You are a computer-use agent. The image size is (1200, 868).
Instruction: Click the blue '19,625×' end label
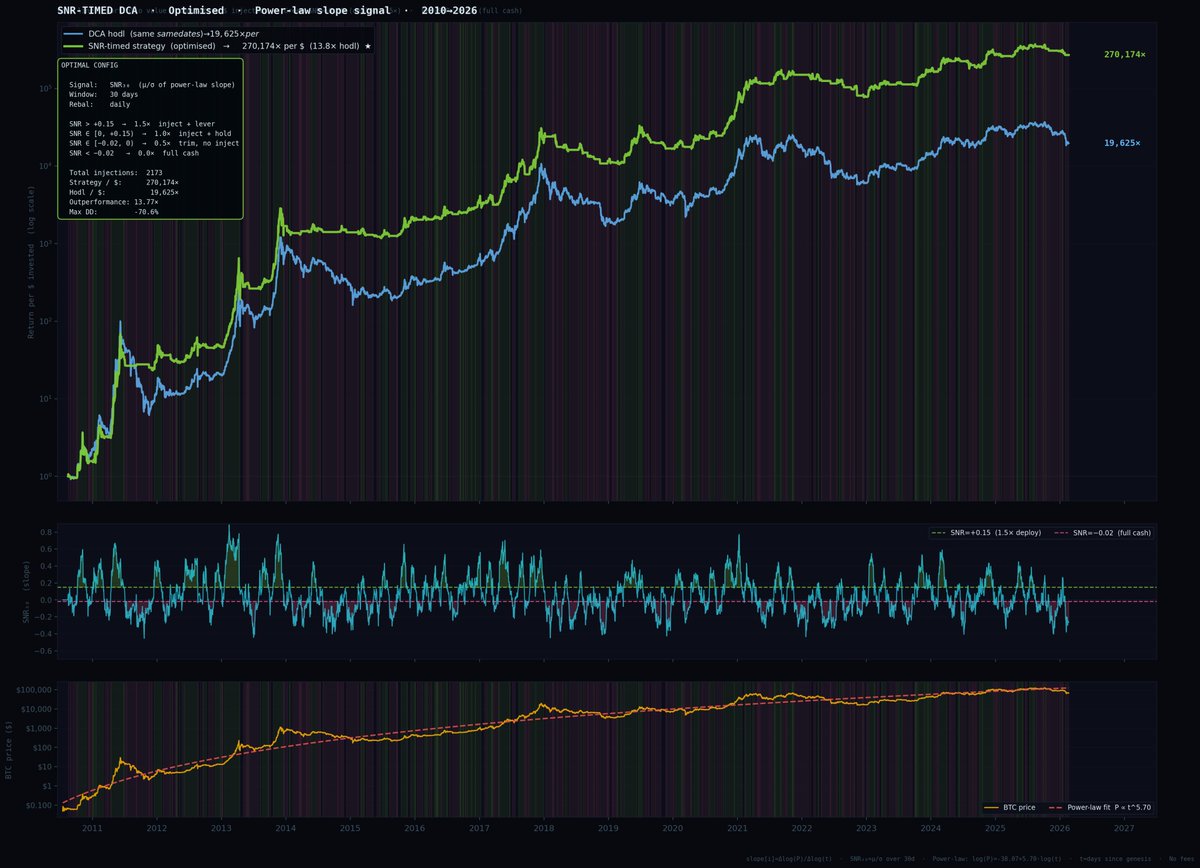pyautogui.click(x=1122, y=143)
